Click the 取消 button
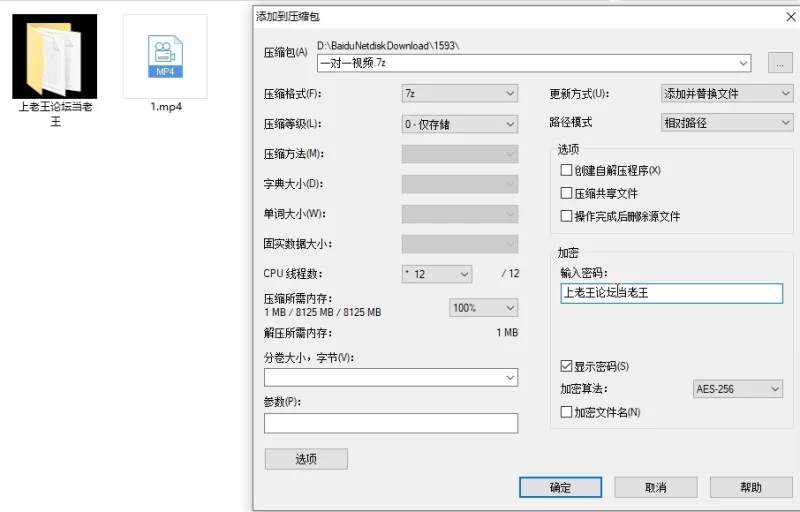The height and width of the screenshot is (512, 800). pyautogui.click(x=656, y=487)
